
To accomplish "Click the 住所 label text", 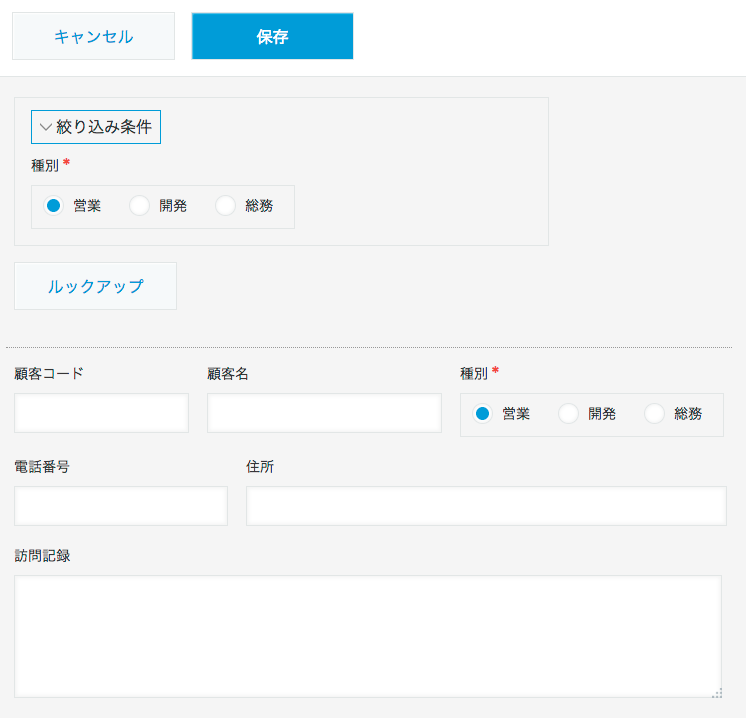I will (260, 466).
